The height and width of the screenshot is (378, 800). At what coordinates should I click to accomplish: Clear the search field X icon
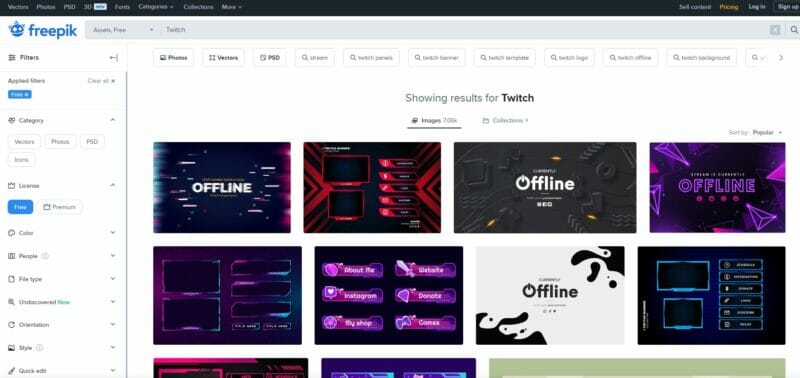pyautogui.click(x=775, y=30)
